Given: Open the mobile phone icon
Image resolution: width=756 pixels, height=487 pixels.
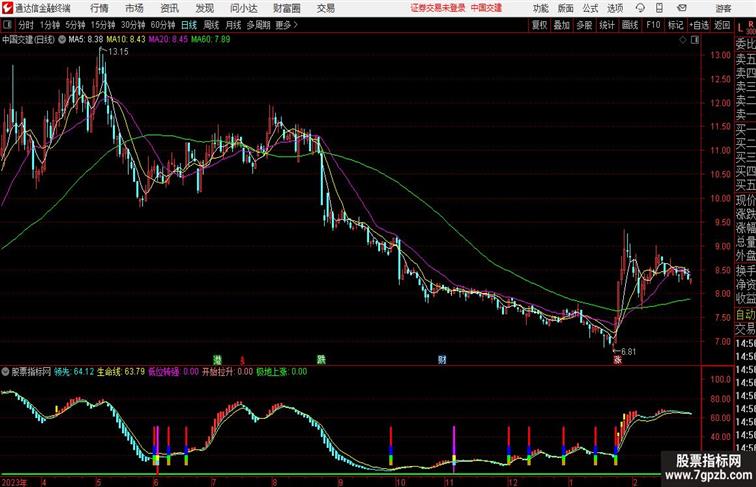Looking at the screenshot, I should point(659,8).
